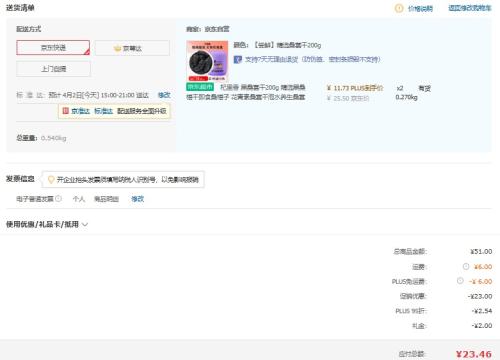The height and width of the screenshot is (360, 500).
Task: Click the info icon beside PLUS免运费
Action: tap(460, 281)
